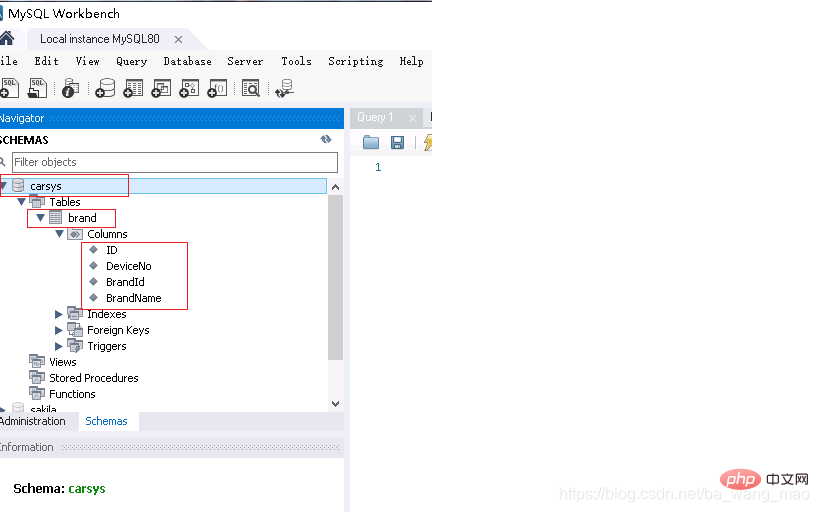Expand the Foreign Keys node

tap(58, 330)
